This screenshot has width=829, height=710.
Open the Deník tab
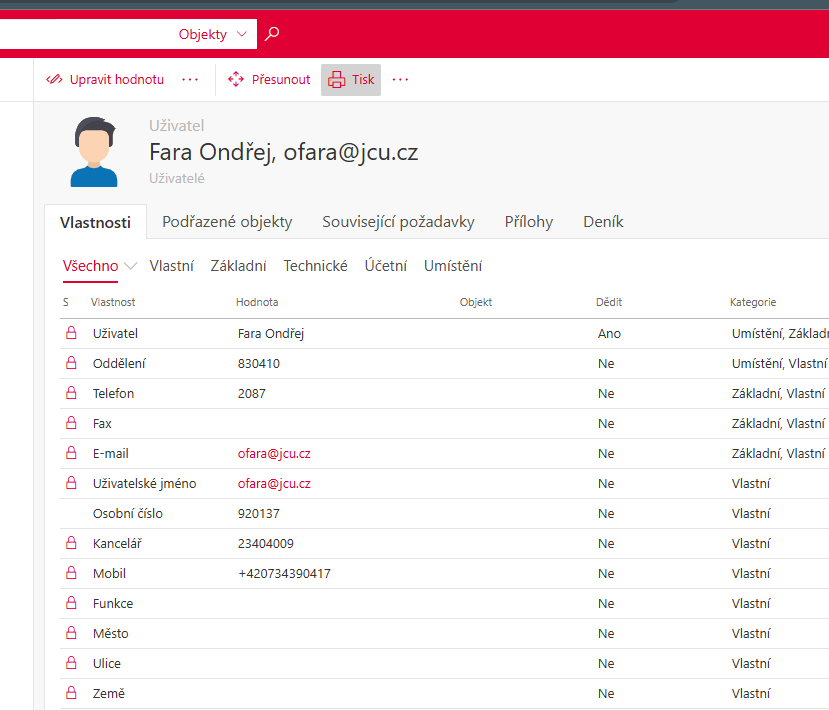coord(603,222)
